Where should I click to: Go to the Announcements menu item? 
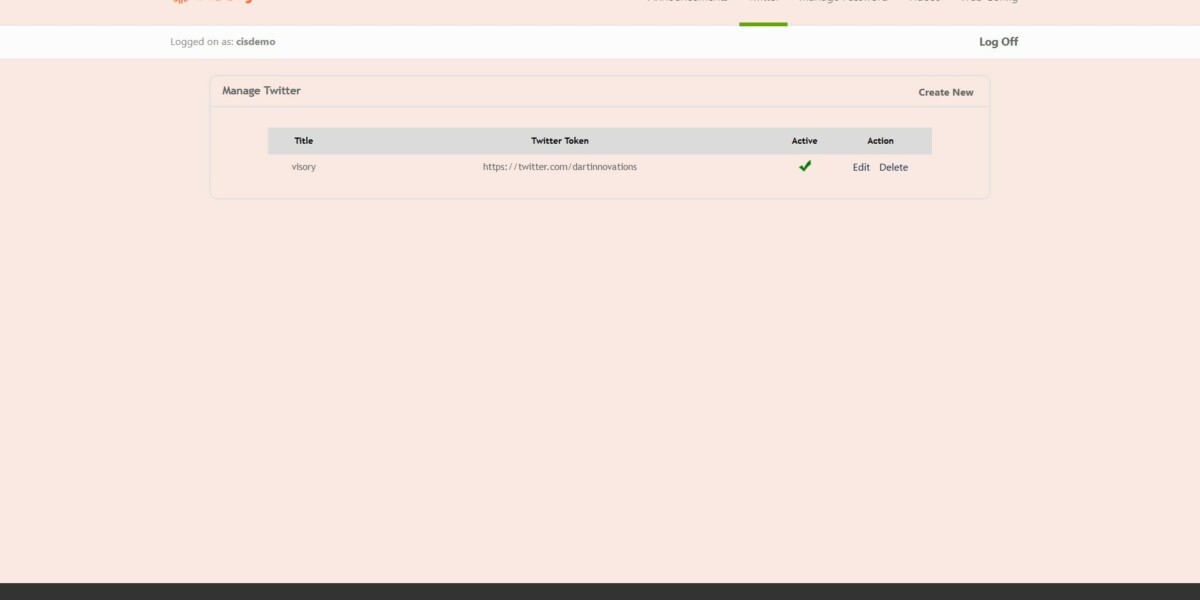(x=687, y=3)
